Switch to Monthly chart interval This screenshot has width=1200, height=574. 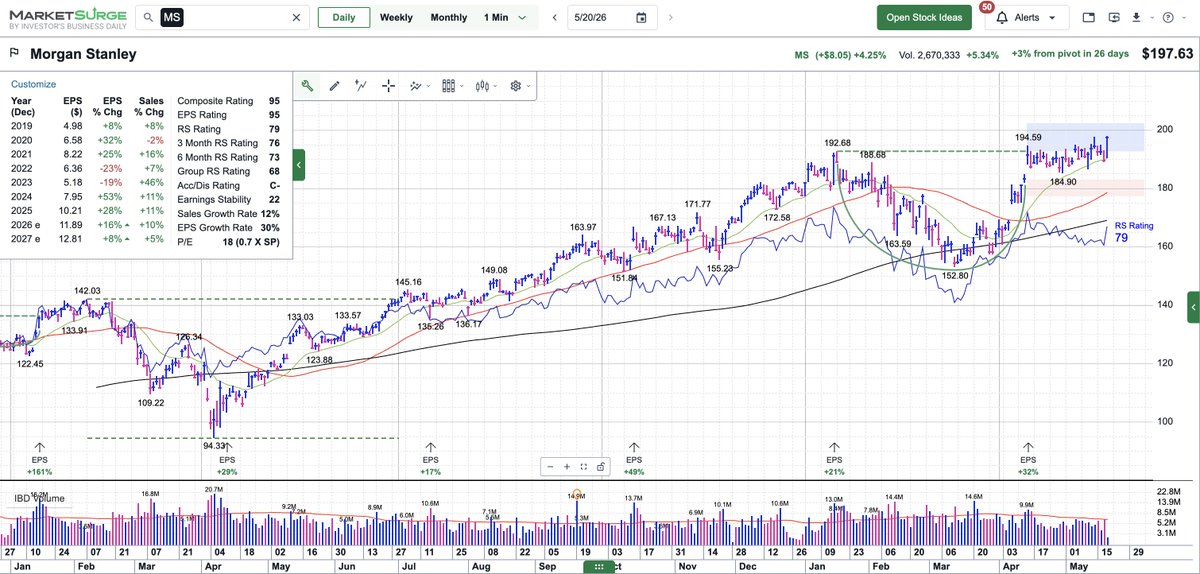[449, 18]
